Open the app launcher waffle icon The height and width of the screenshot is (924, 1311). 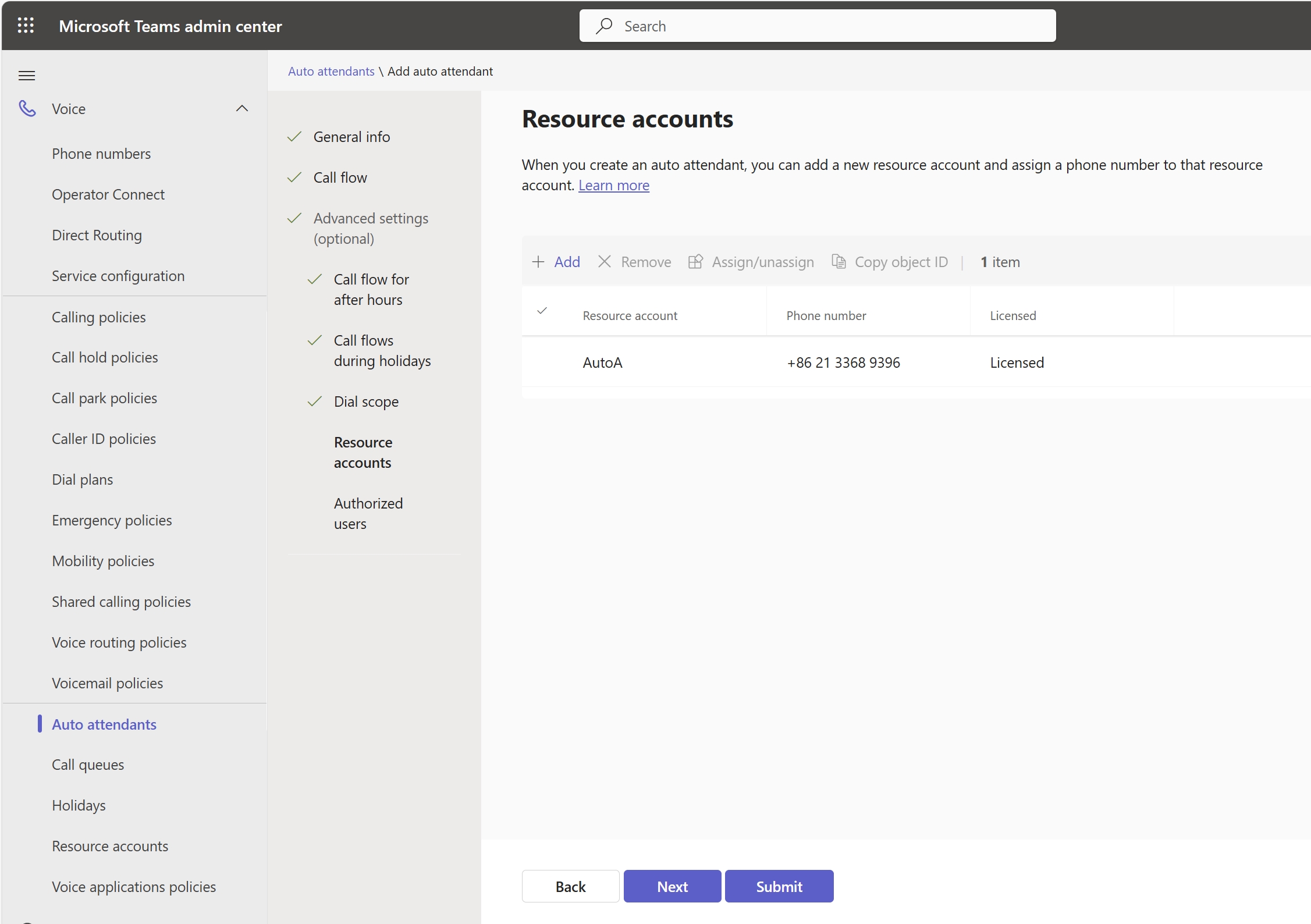pyautogui.click(x=26, y=26)
